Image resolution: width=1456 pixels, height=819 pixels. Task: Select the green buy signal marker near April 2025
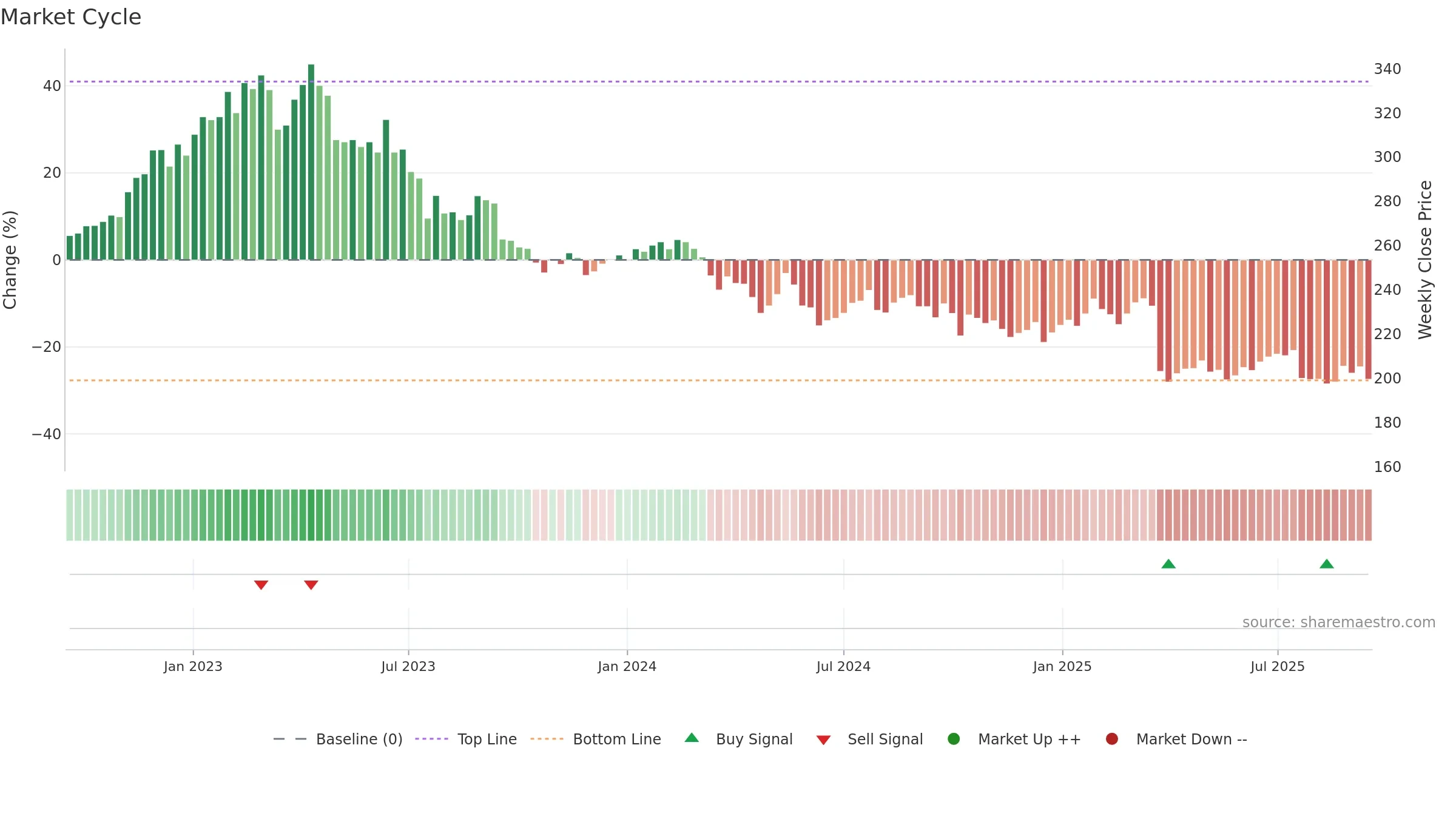point(1168,564)
